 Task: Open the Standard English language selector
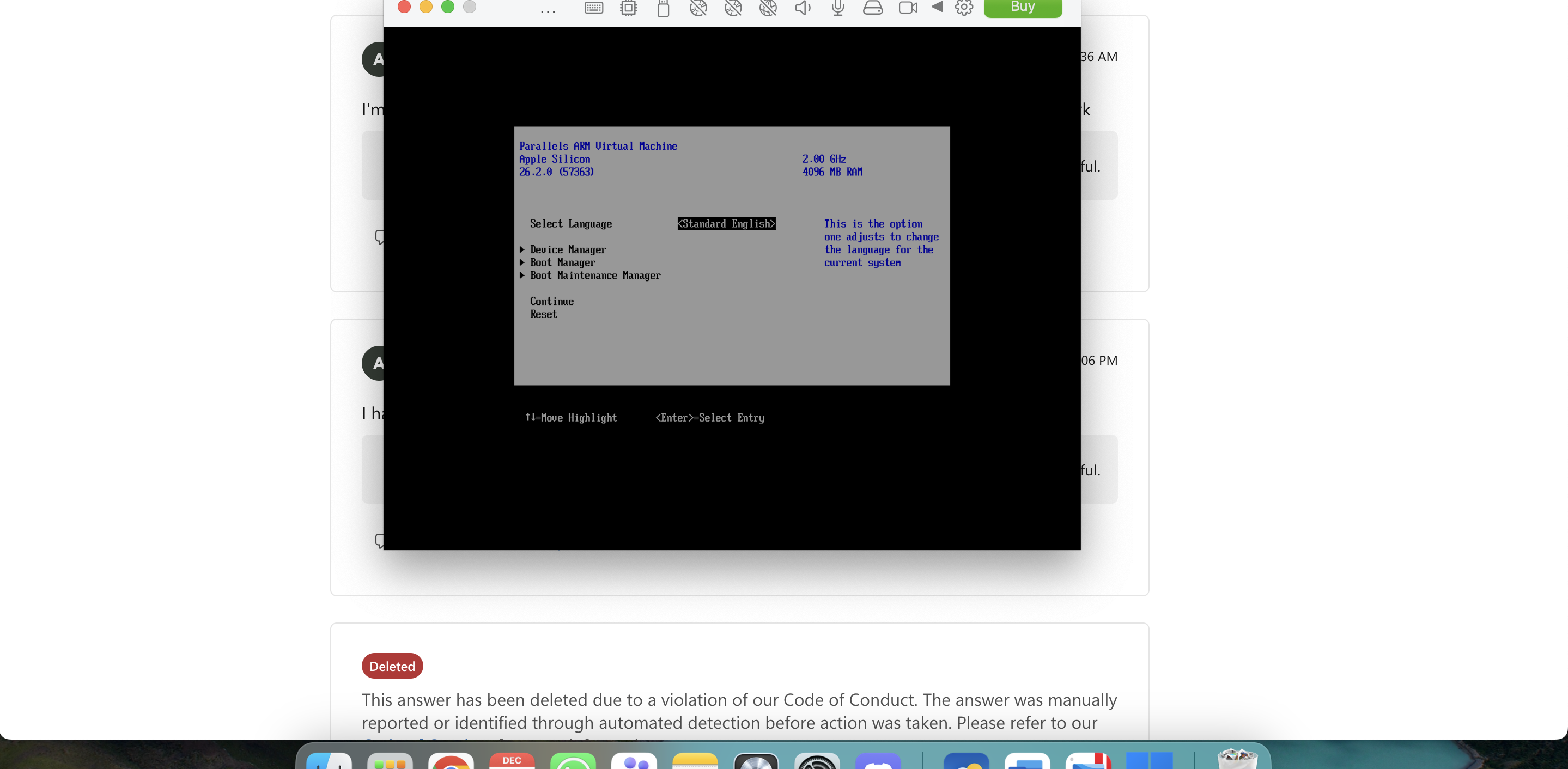pyautogui.click(x=726, y=224)
